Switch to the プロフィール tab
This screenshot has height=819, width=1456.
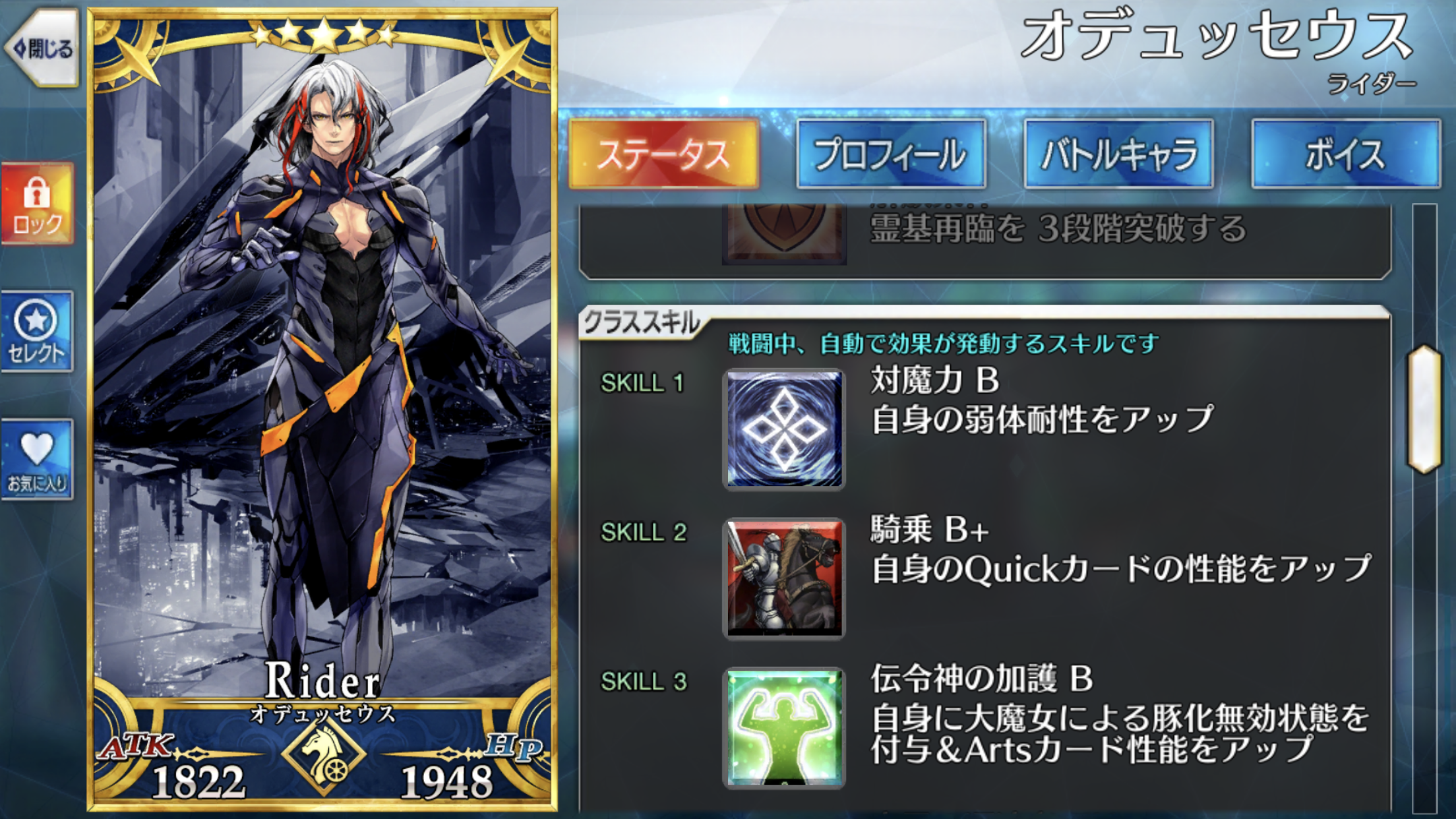[891, 154]
